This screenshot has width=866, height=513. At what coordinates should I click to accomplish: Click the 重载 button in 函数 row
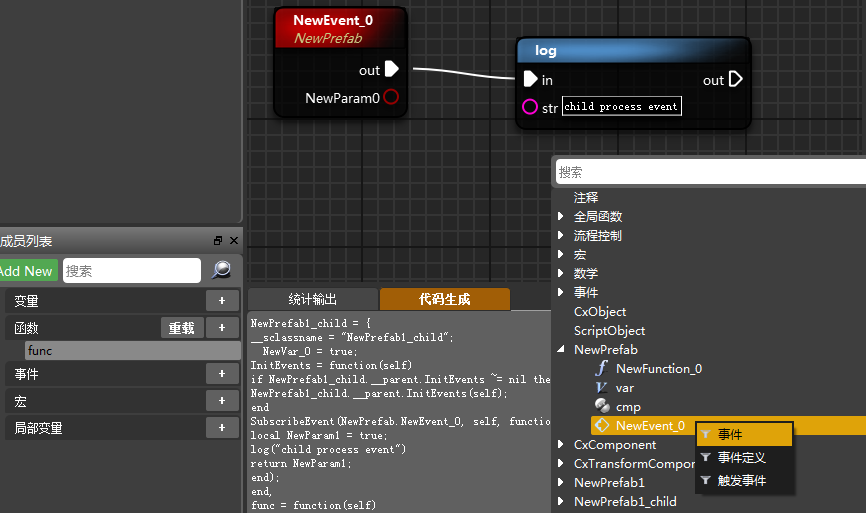click(x=182, y=328)
